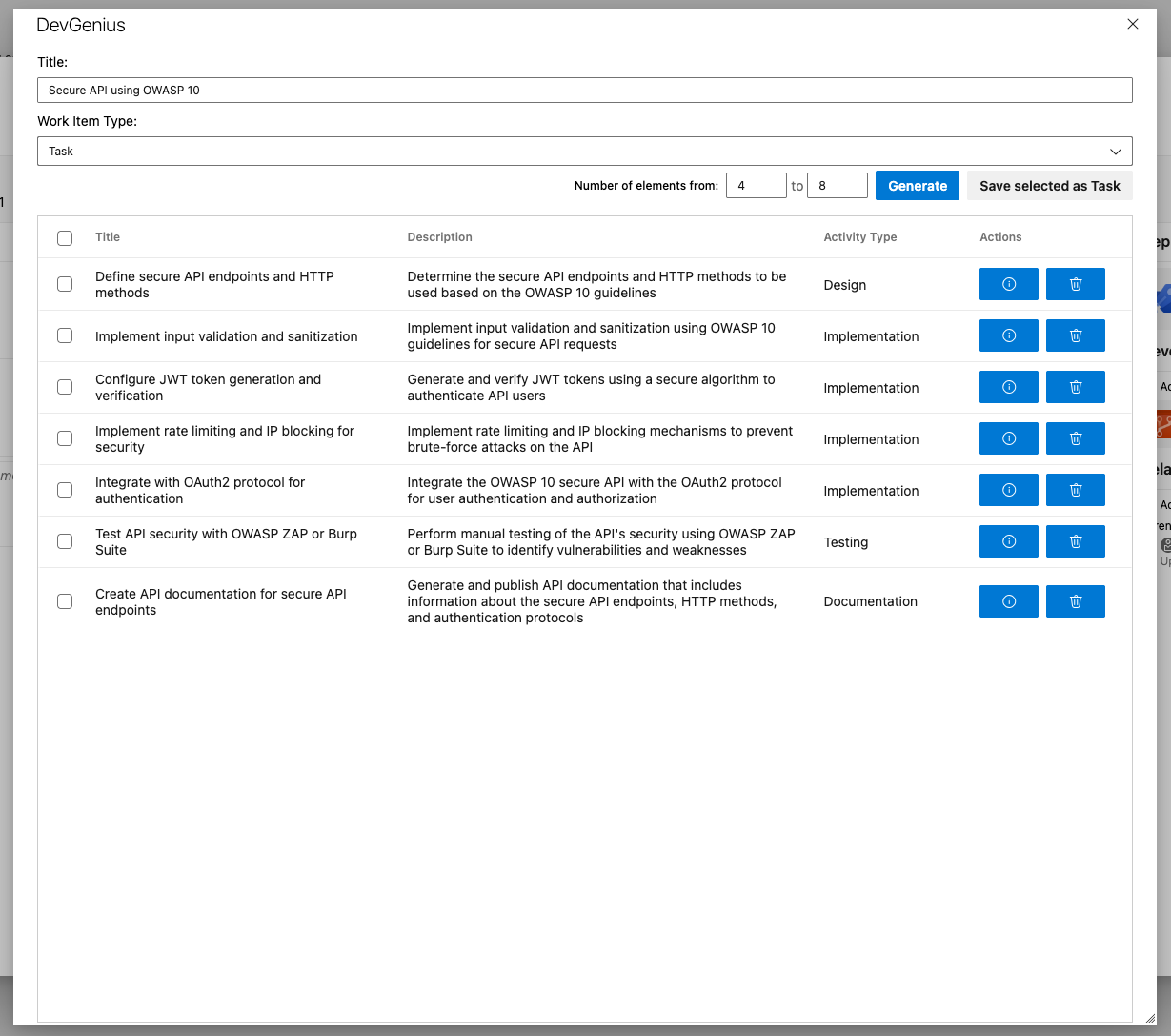Trash the Create API documentation row
Screen dimensions: 1171x1036
pos(1075,601)
